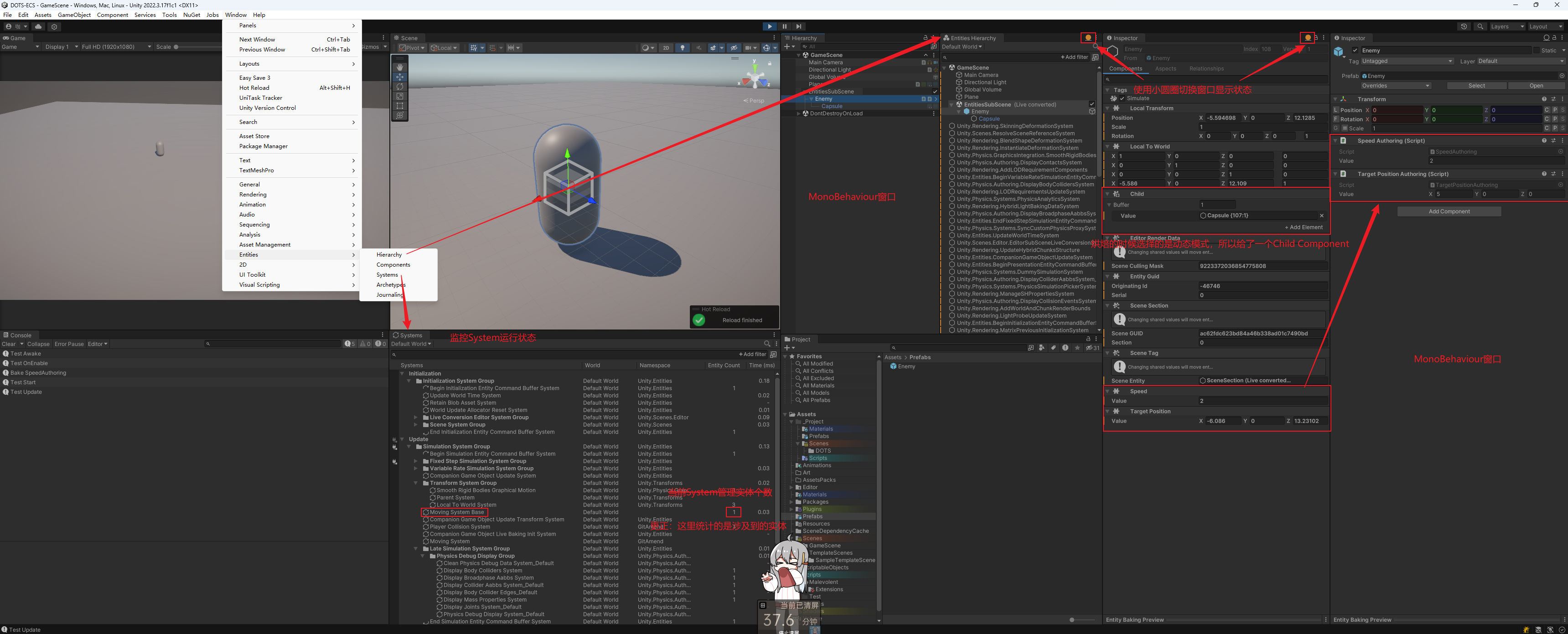
Task: Toggle EntitiesSubScene checkbox in Hierarchy
Action: [x=935, y=92]
